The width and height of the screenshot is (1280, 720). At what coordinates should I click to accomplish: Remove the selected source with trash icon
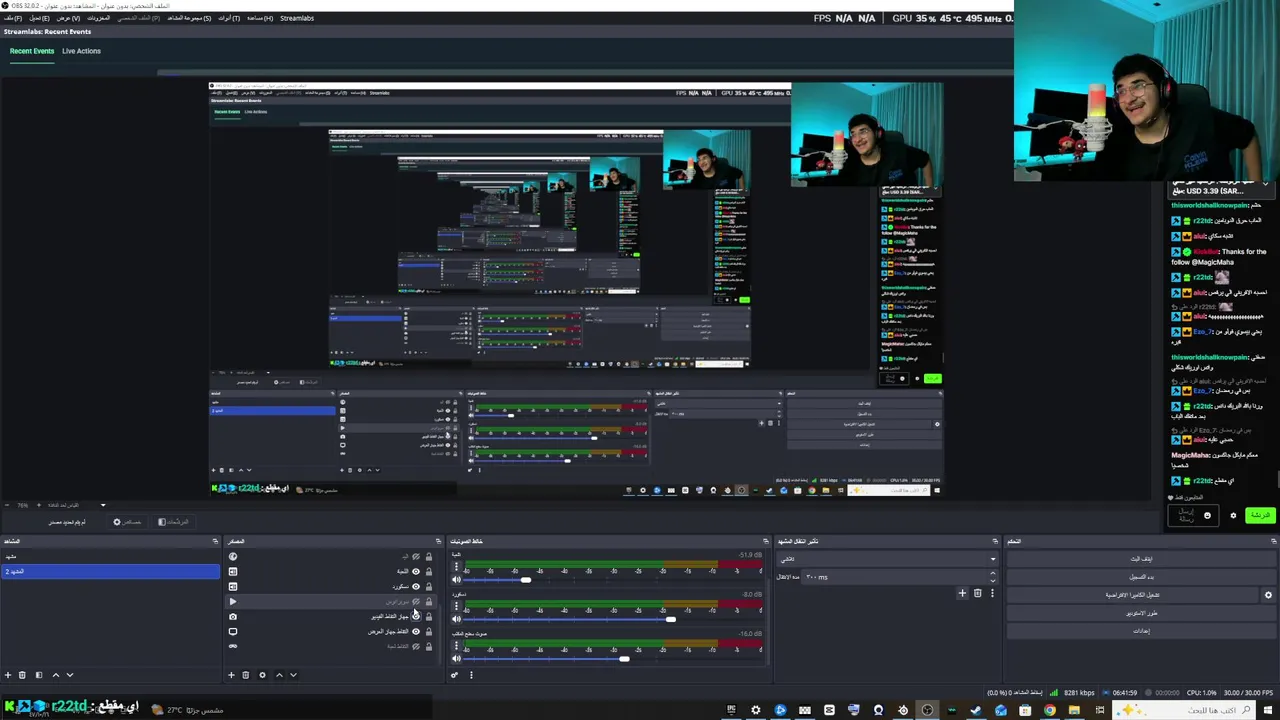(x=245, y=675)
